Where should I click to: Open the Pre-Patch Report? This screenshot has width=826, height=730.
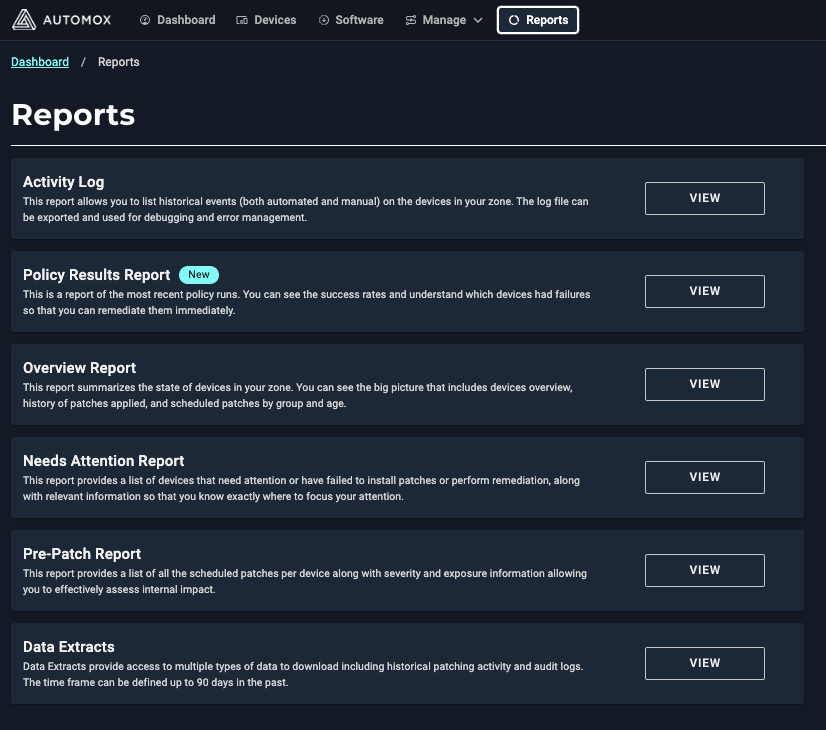(704, 570)
